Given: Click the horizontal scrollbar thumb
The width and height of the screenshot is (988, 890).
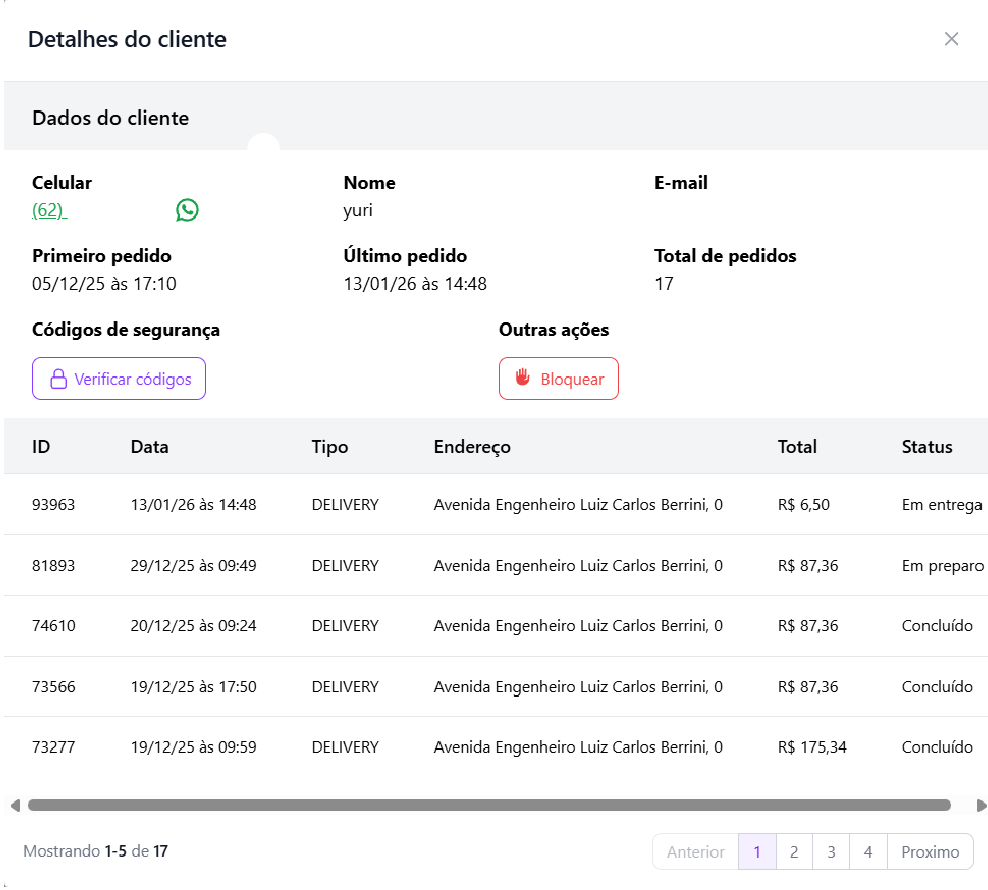Looking at the screenshot, I should pos(488,805).
